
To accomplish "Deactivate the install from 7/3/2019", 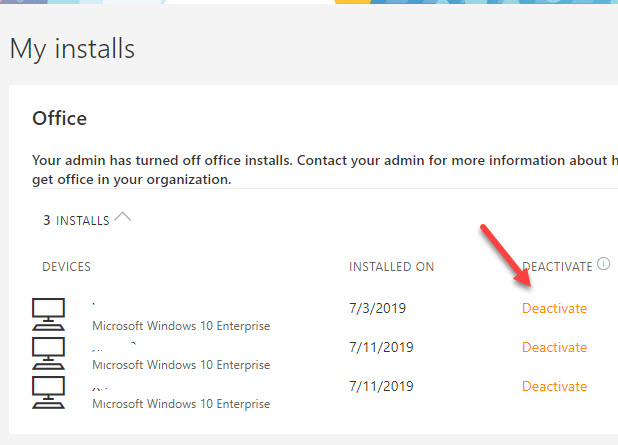I will (554, 309).
